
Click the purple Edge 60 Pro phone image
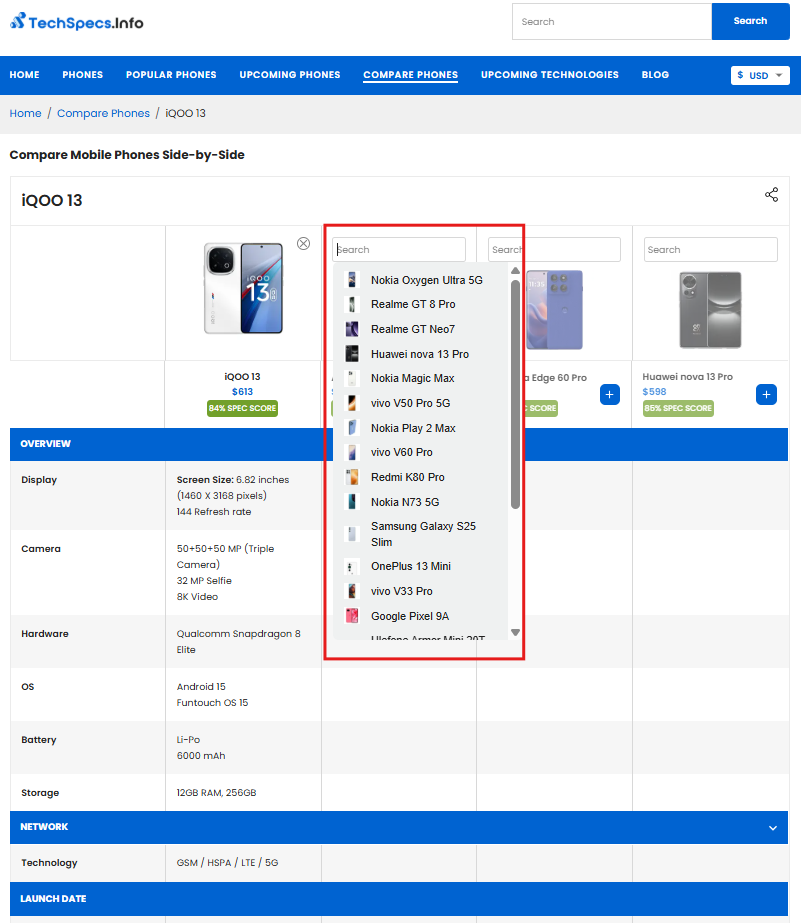(554, 310)
